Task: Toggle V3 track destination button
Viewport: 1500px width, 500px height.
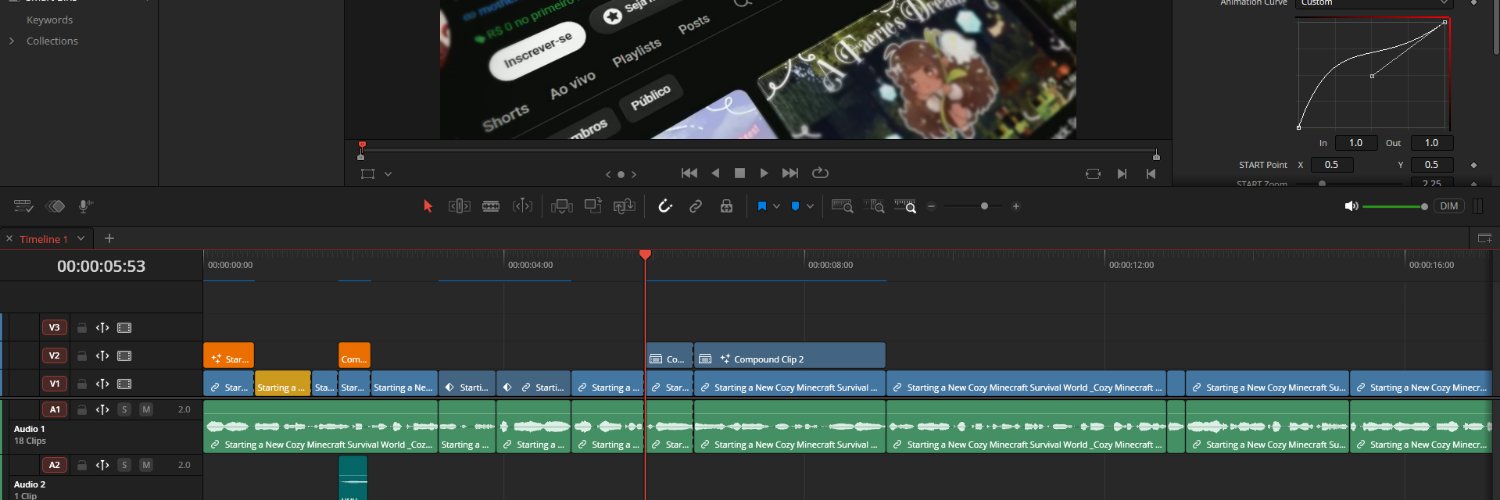Action: pos(54,327)
